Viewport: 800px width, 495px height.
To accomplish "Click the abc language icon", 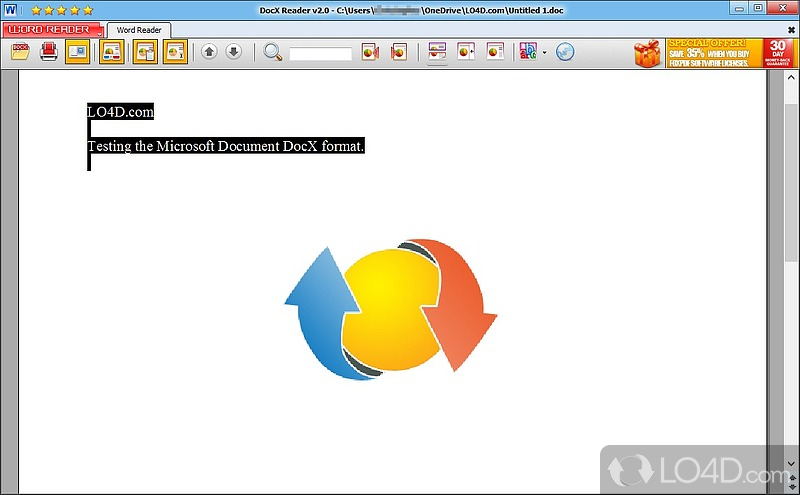I will 528,52.
